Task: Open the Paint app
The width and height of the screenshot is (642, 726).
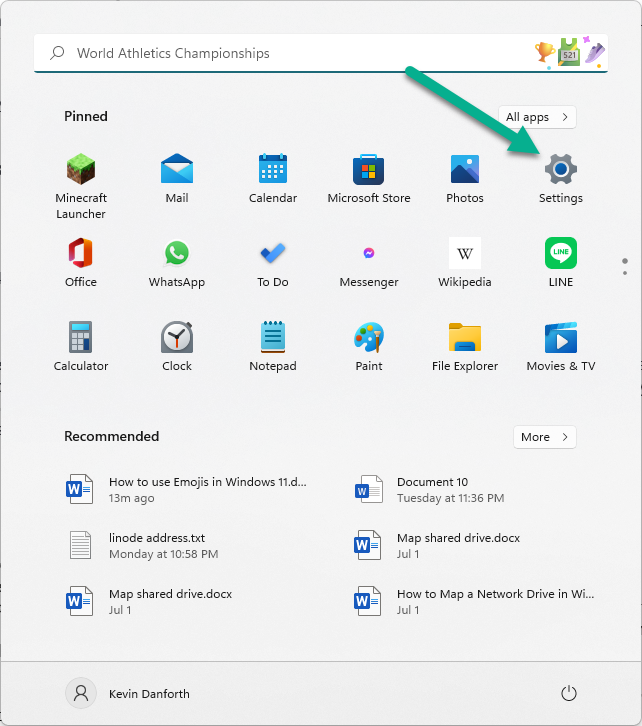Action: coord(369,346)
